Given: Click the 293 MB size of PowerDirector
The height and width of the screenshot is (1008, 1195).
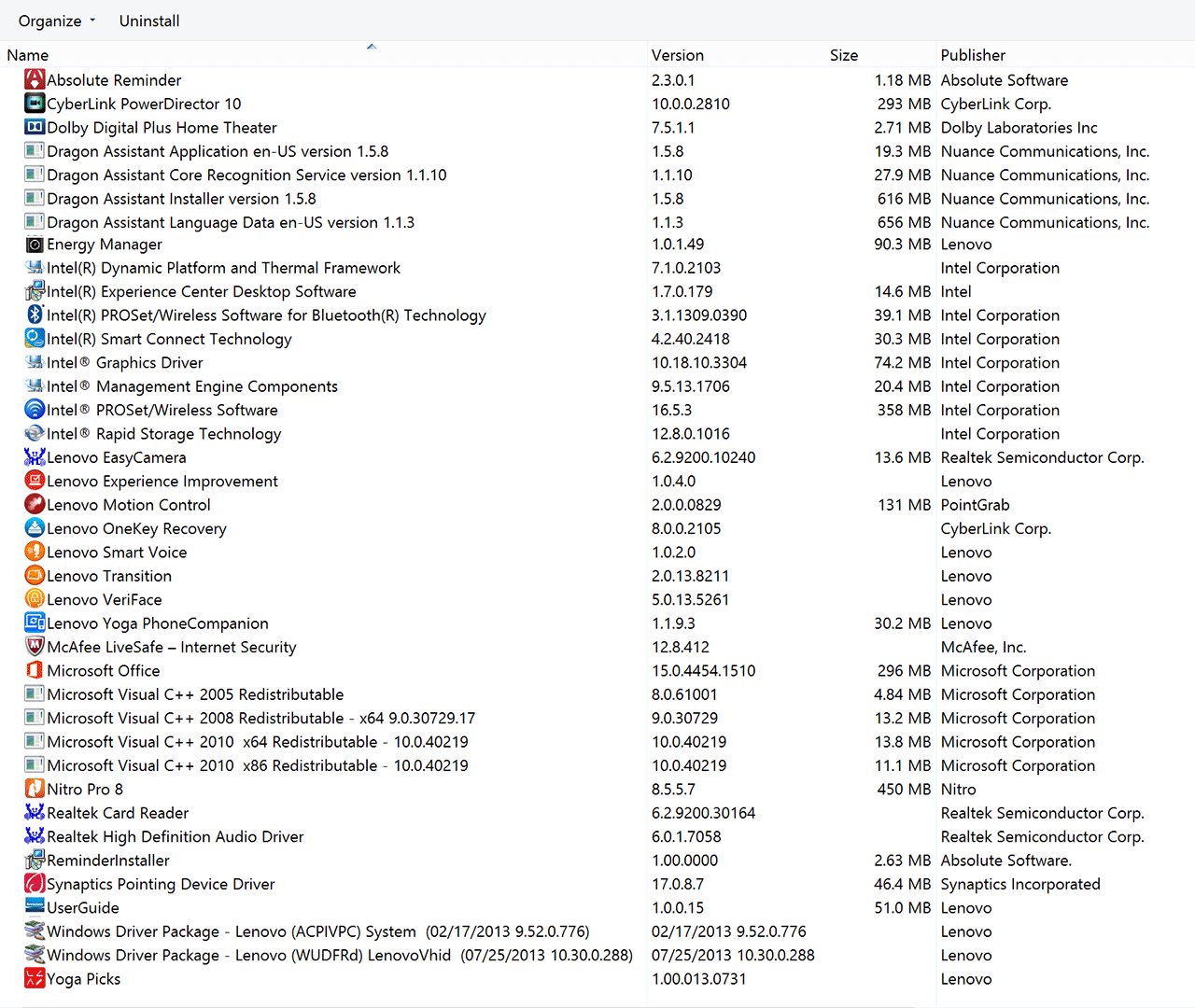Looking at the screenshot, I should pyautogui.click(x=904, y=104).
